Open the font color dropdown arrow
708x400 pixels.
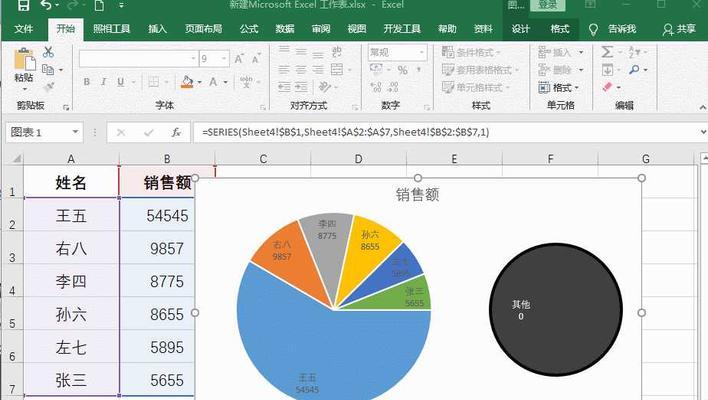pos(225,82)
